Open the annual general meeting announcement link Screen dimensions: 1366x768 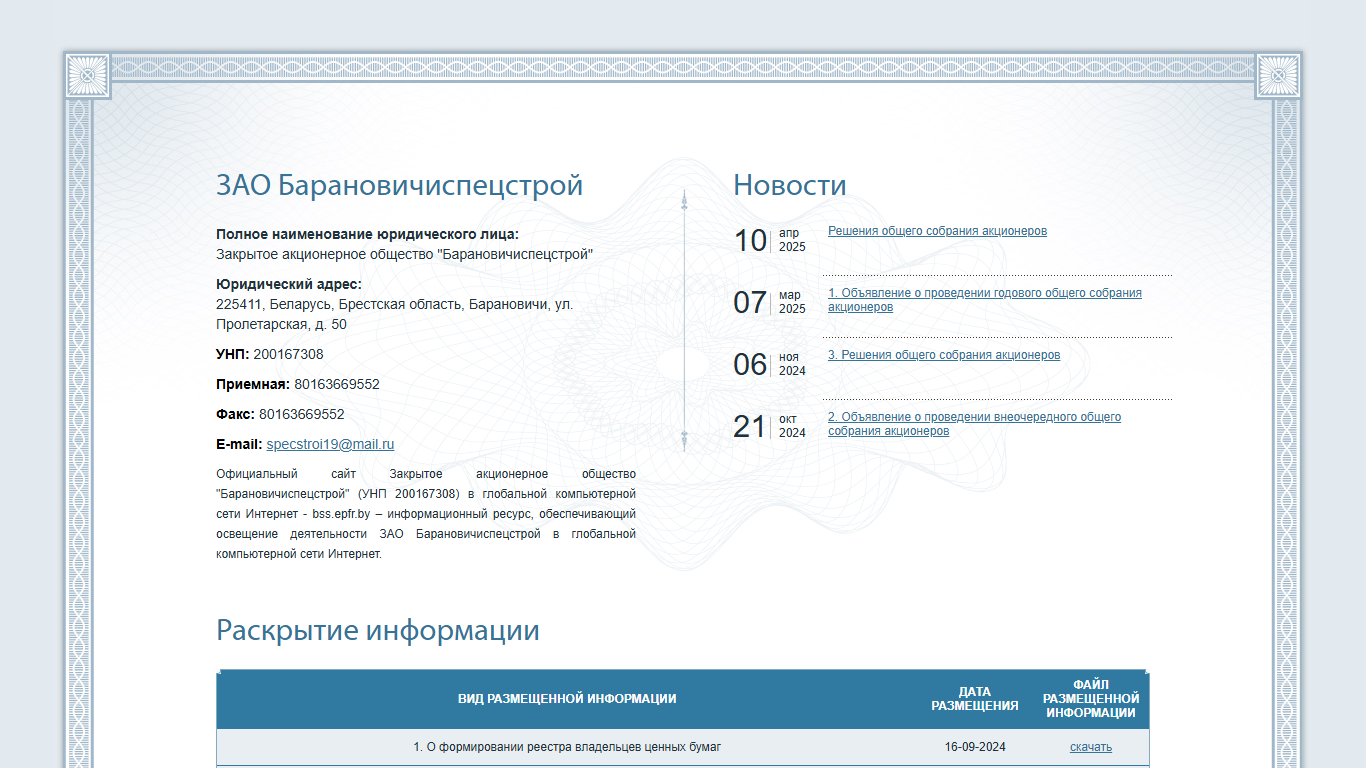pos(984,300)
